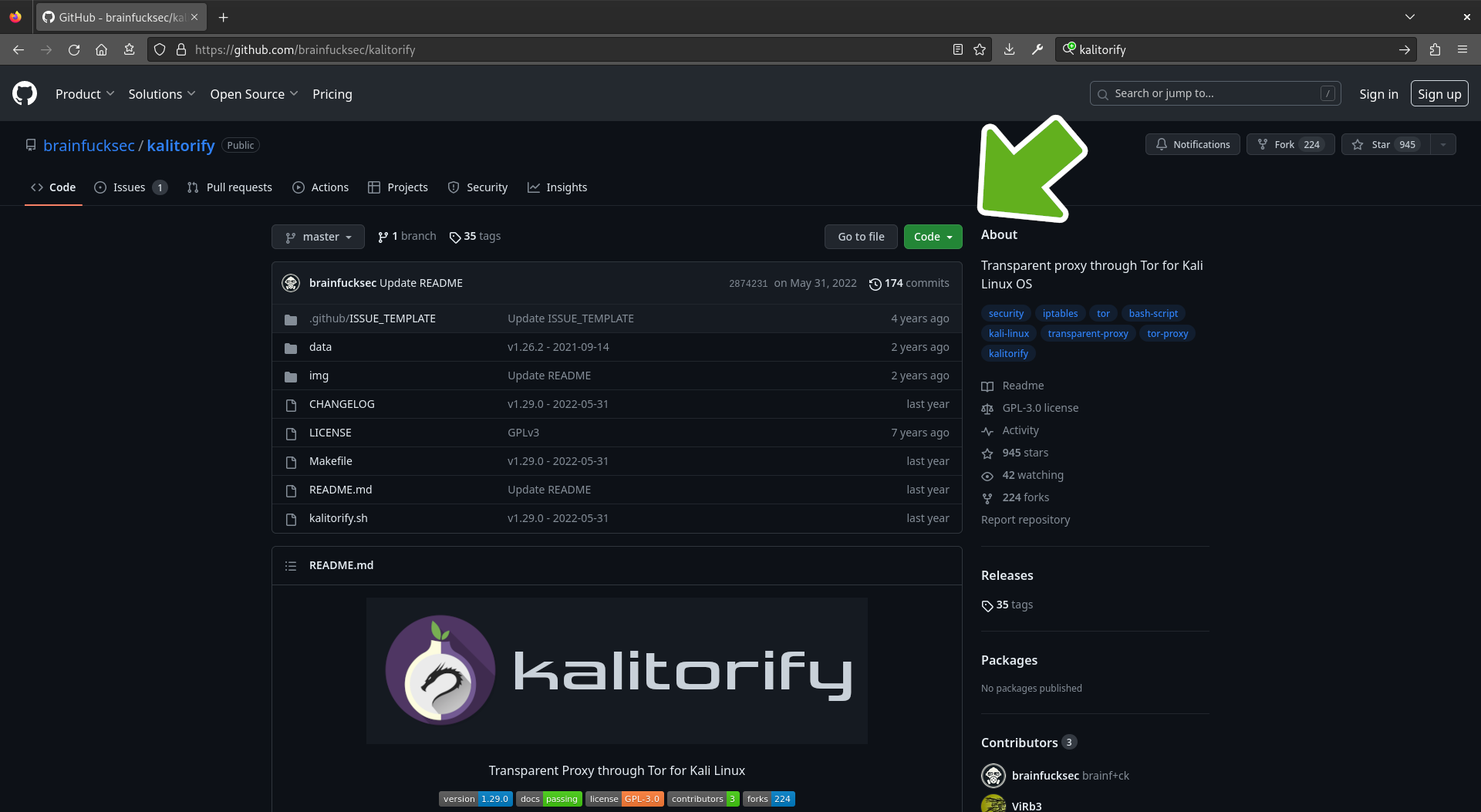This screenshot has width=1481, height=812.
Task: Click the GitHub logo home icon
Action: coord(25,93)
